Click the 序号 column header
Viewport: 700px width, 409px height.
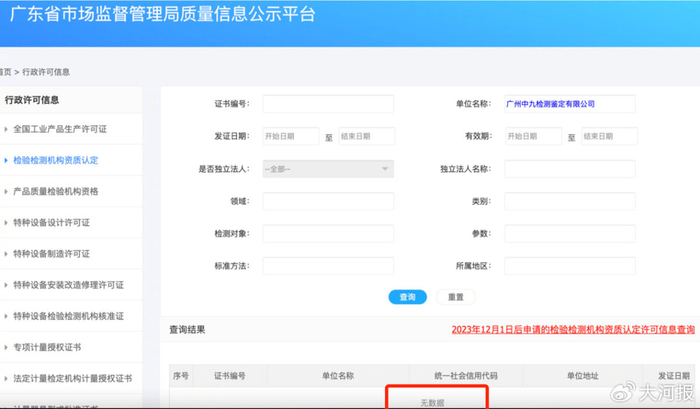click(181, 376)
